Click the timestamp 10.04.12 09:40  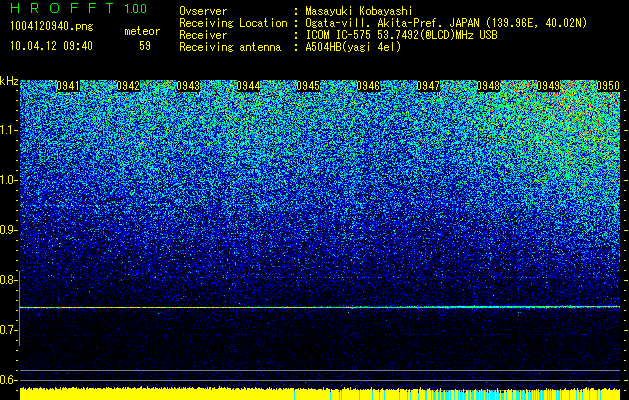point(51,46)
